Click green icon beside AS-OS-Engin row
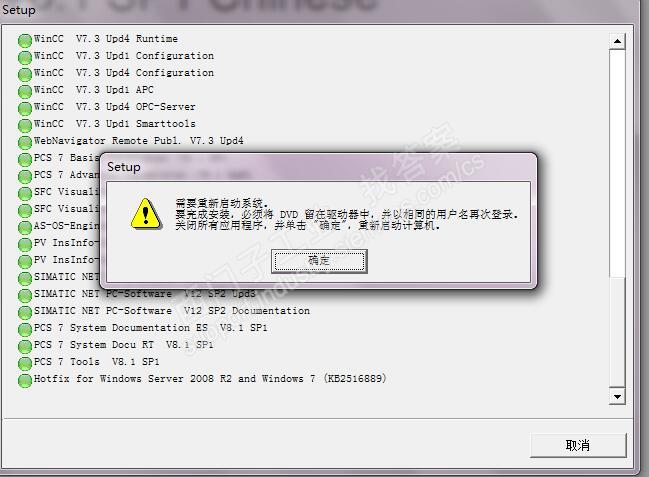649x477 pixels. coord(25,227)
